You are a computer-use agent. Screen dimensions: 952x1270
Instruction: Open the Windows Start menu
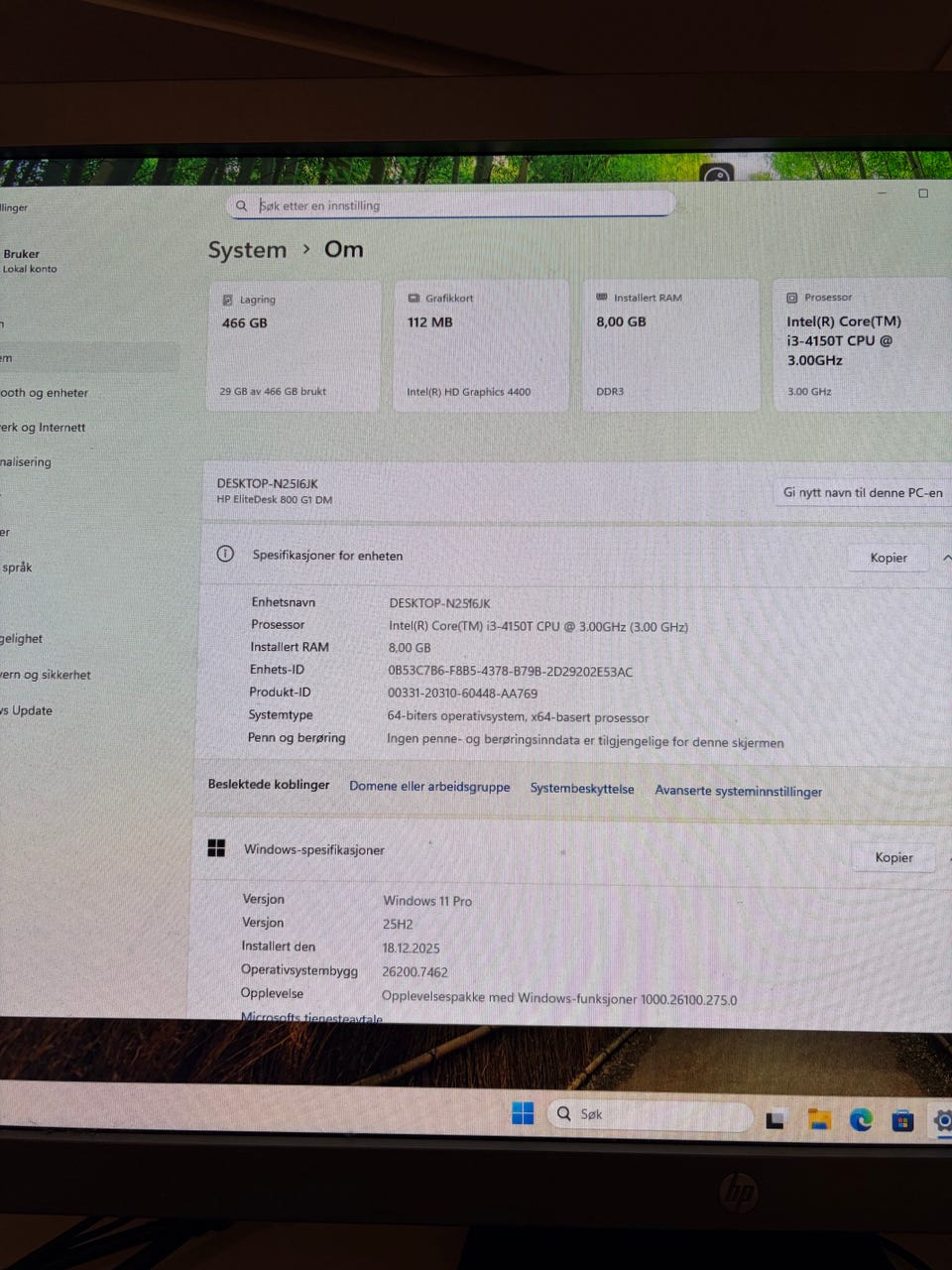(x=523, y=1113)
